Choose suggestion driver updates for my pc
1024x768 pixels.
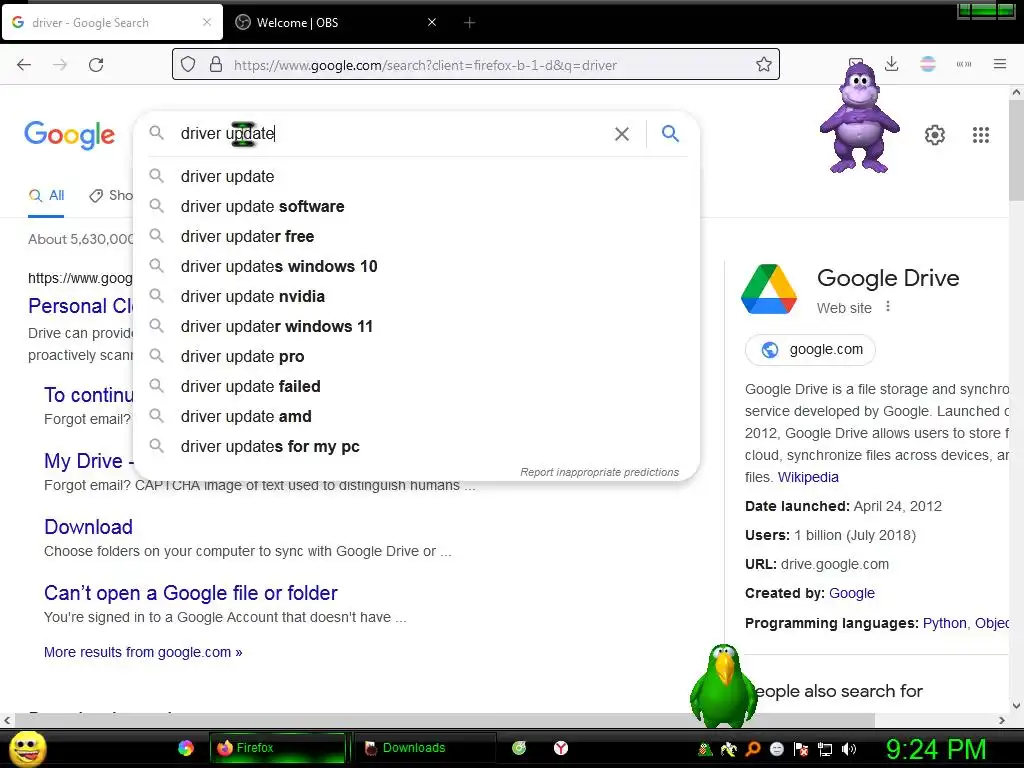(x=417, y=447)
